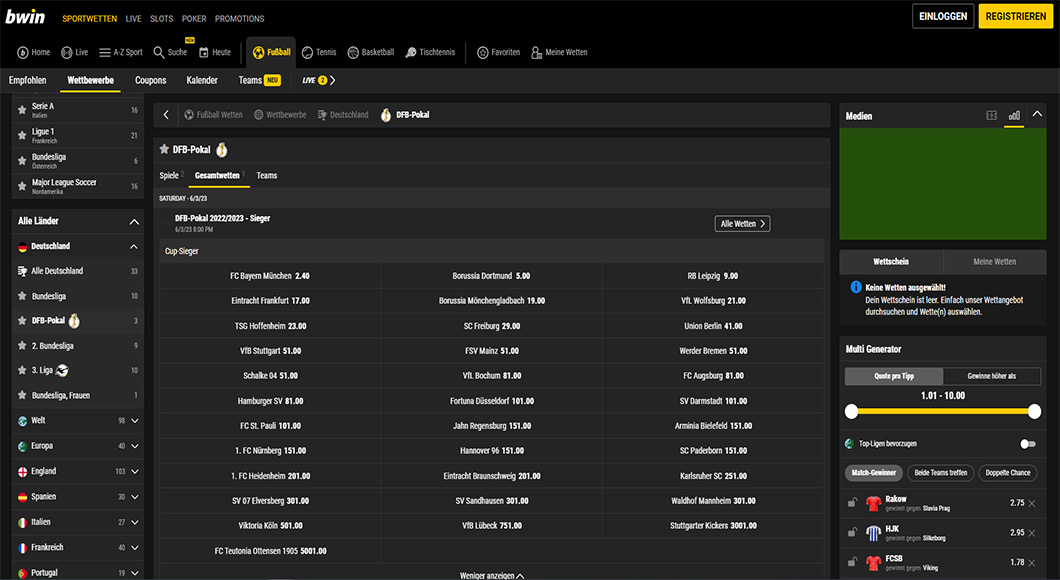Select Basketball sport icon
This screenshot has width=1060, height=580.
pyautogui.click(x=353, y=53)
